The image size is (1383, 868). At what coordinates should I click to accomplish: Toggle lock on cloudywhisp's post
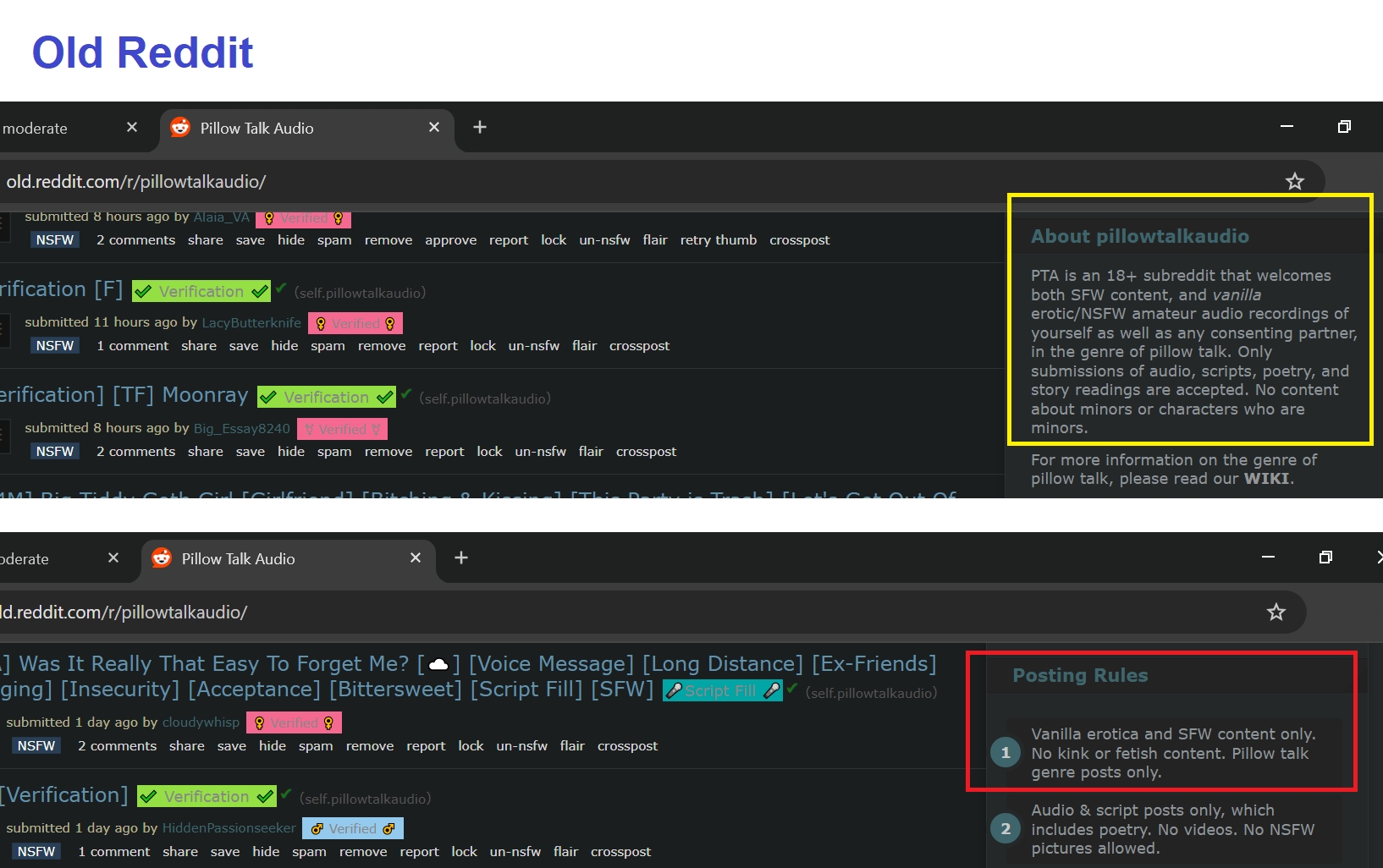point(471,746)
